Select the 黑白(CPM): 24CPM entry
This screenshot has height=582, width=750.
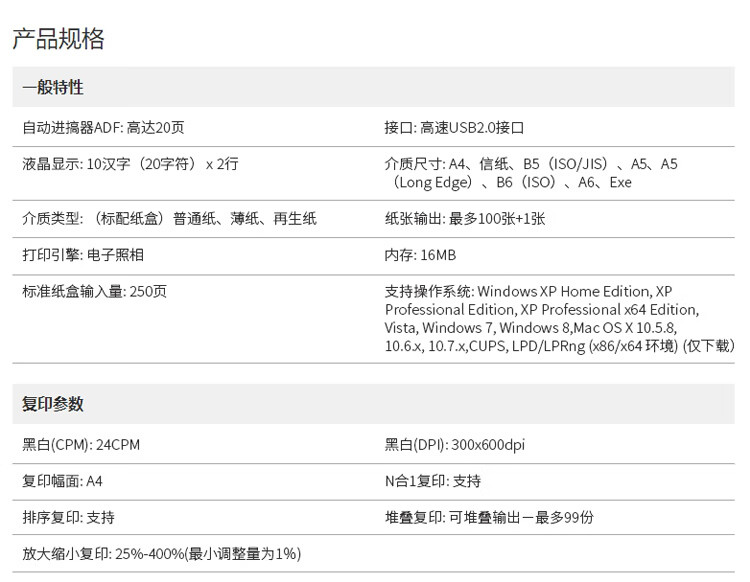coord(81,445)
